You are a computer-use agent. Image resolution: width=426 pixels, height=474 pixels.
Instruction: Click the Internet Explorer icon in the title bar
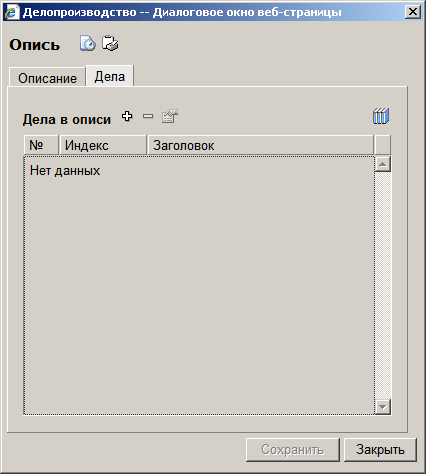(x=12, y=12)
